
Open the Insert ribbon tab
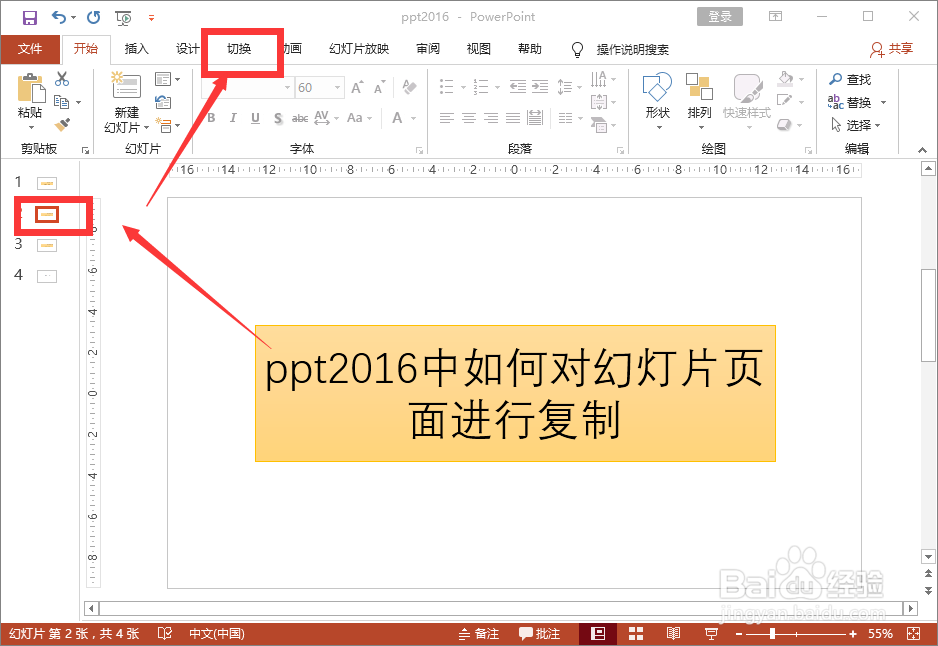[136, 49]
